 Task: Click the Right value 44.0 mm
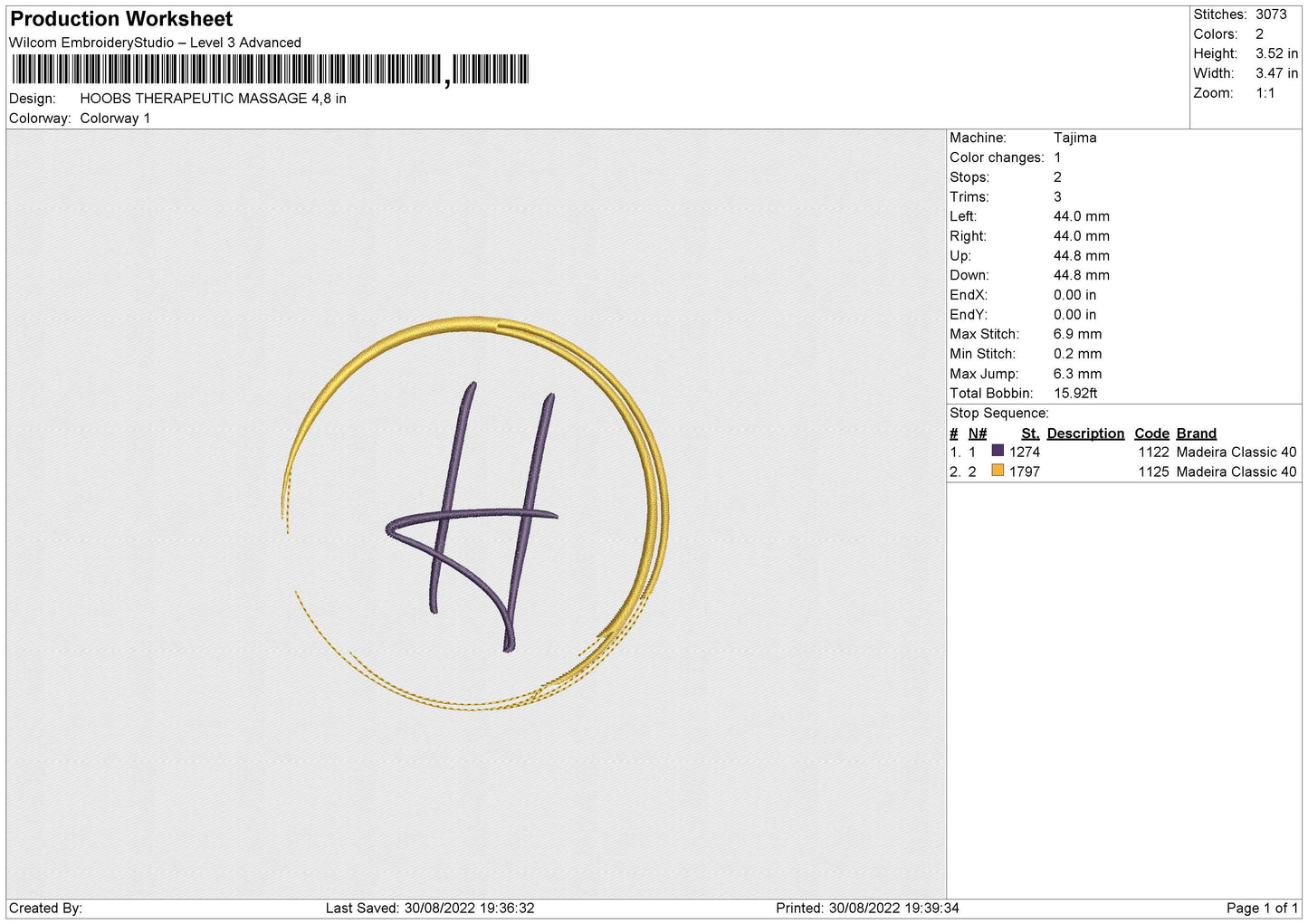click(x=1081, y=236)
